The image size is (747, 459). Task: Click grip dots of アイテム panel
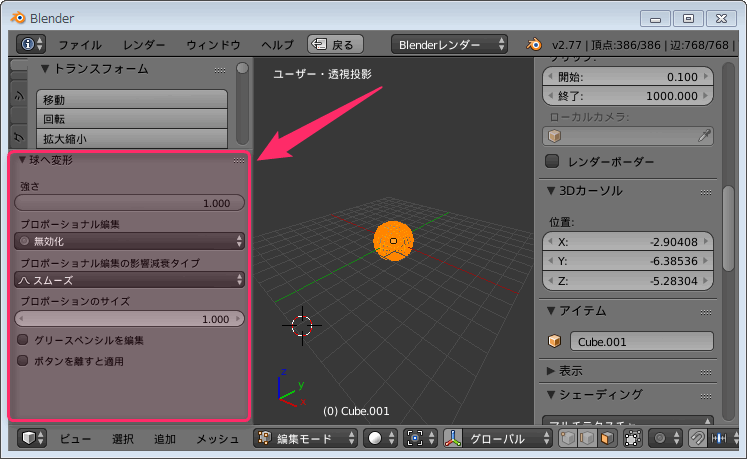pos(706,313)
